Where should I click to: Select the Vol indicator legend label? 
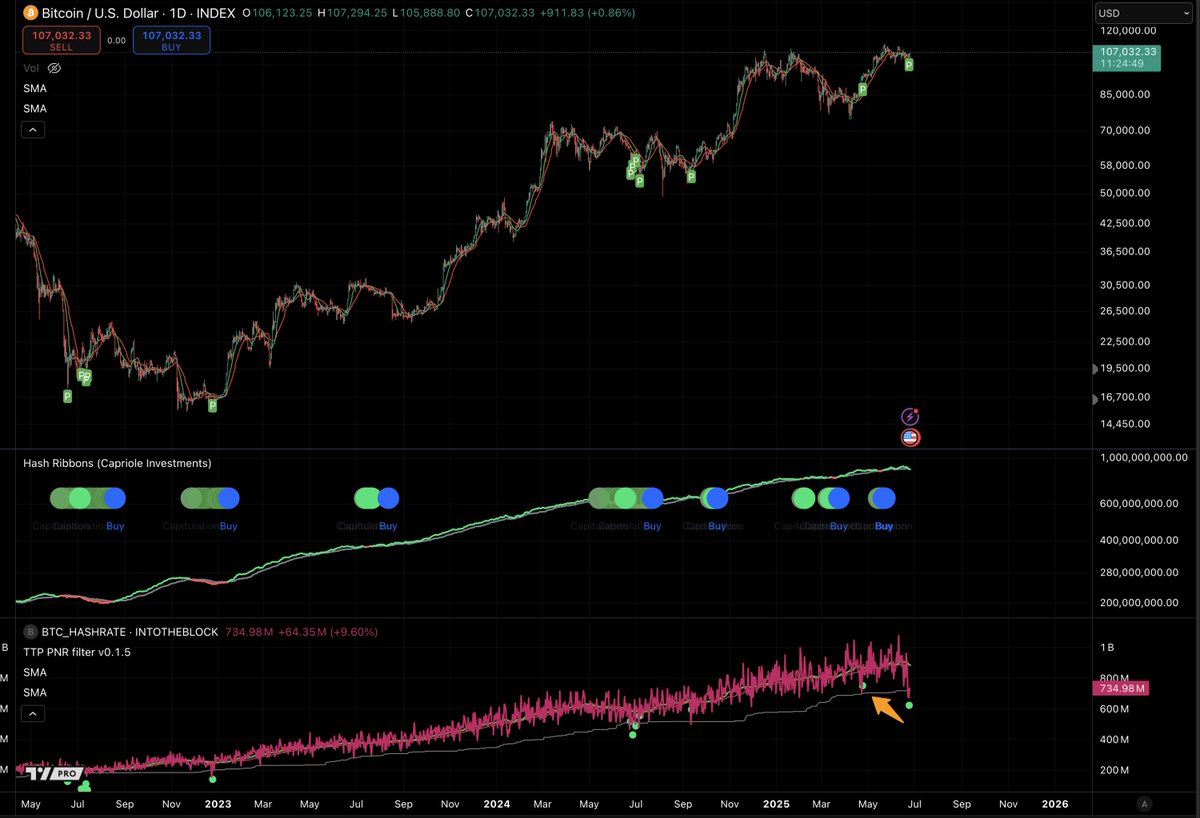point(32,68)
